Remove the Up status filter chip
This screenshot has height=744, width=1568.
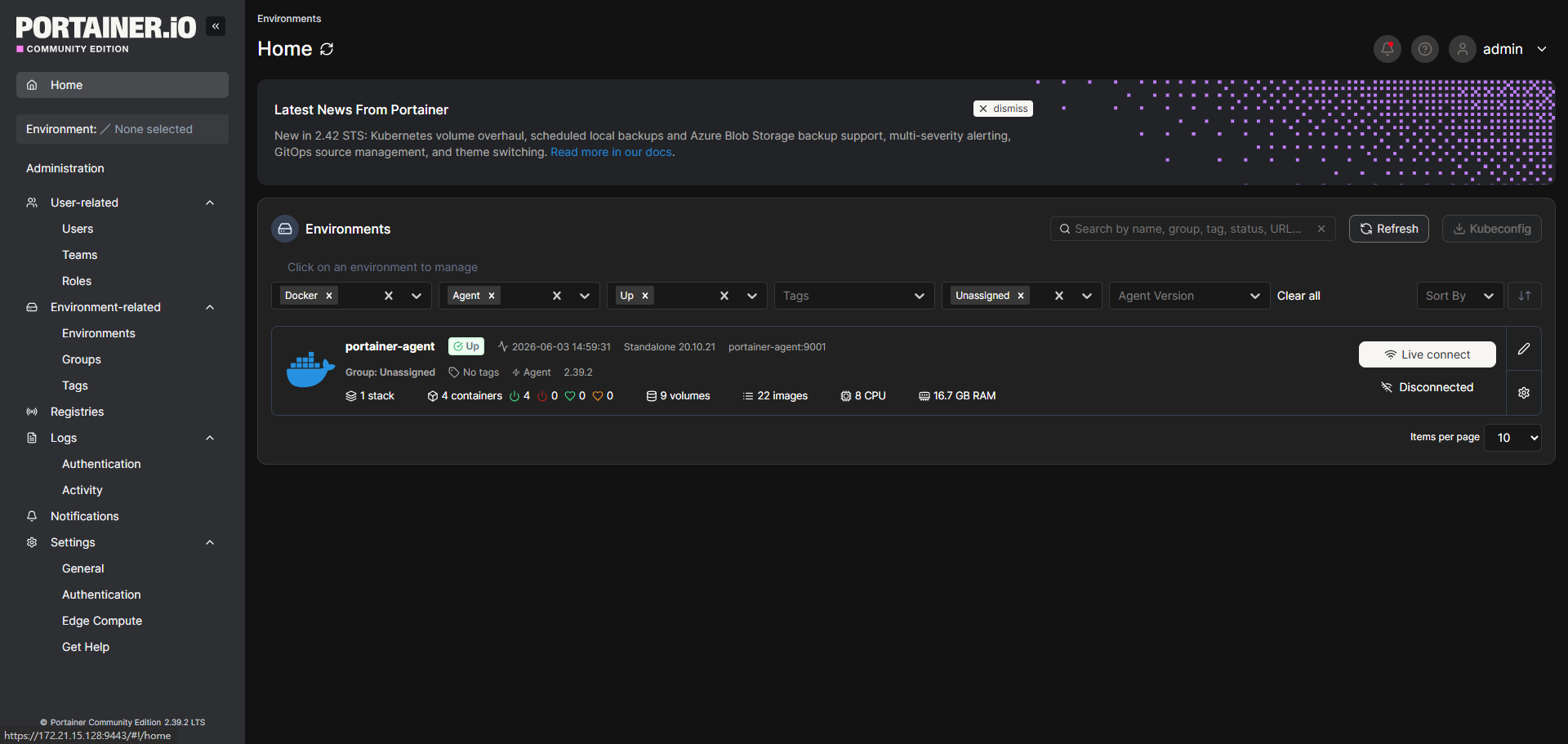[645, 296]
